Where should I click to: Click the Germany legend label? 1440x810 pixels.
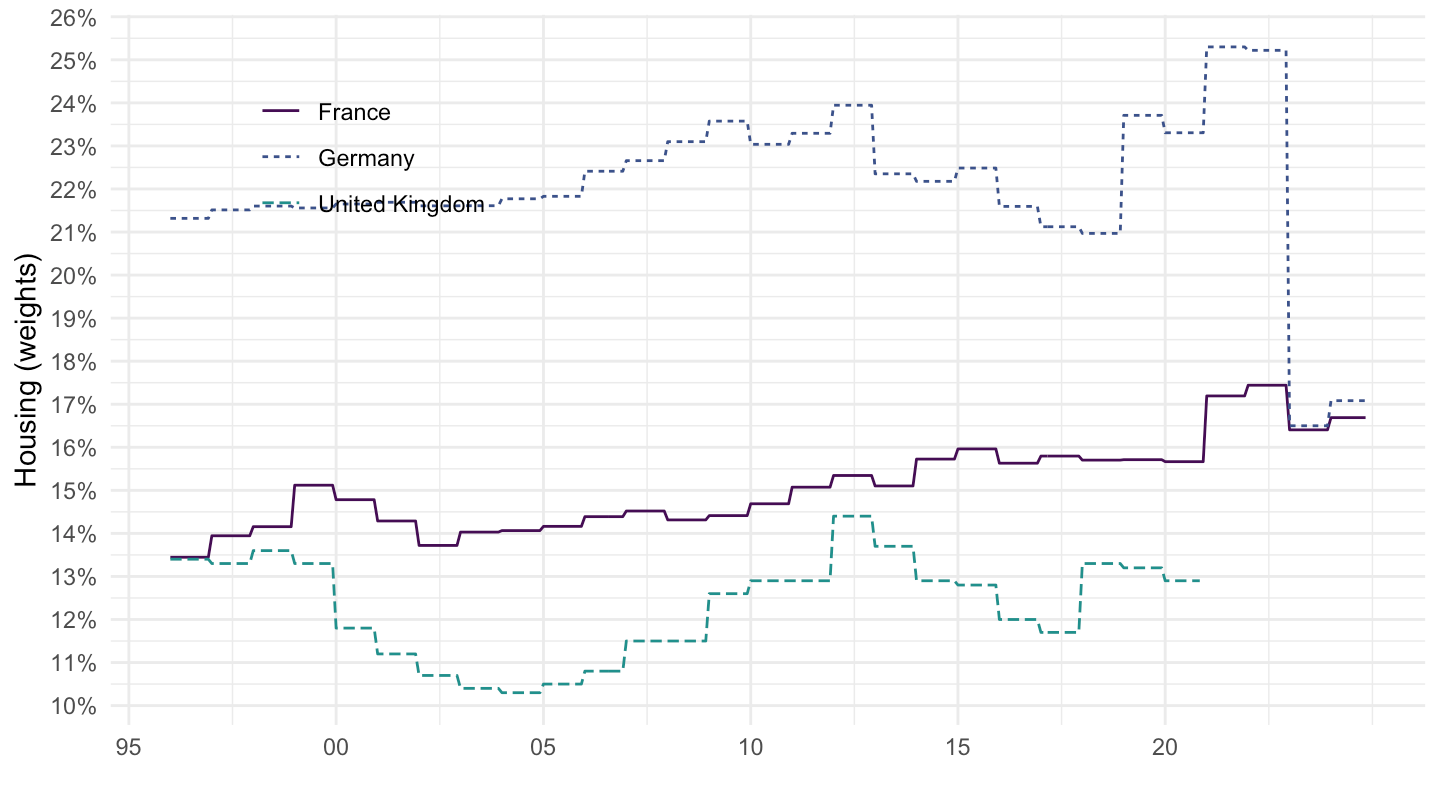366,158
